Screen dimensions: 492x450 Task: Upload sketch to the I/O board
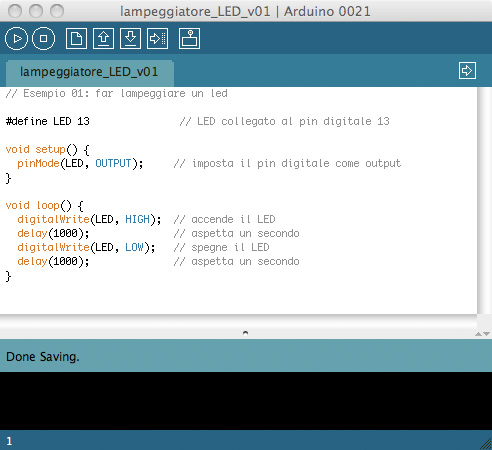(157, 39)
